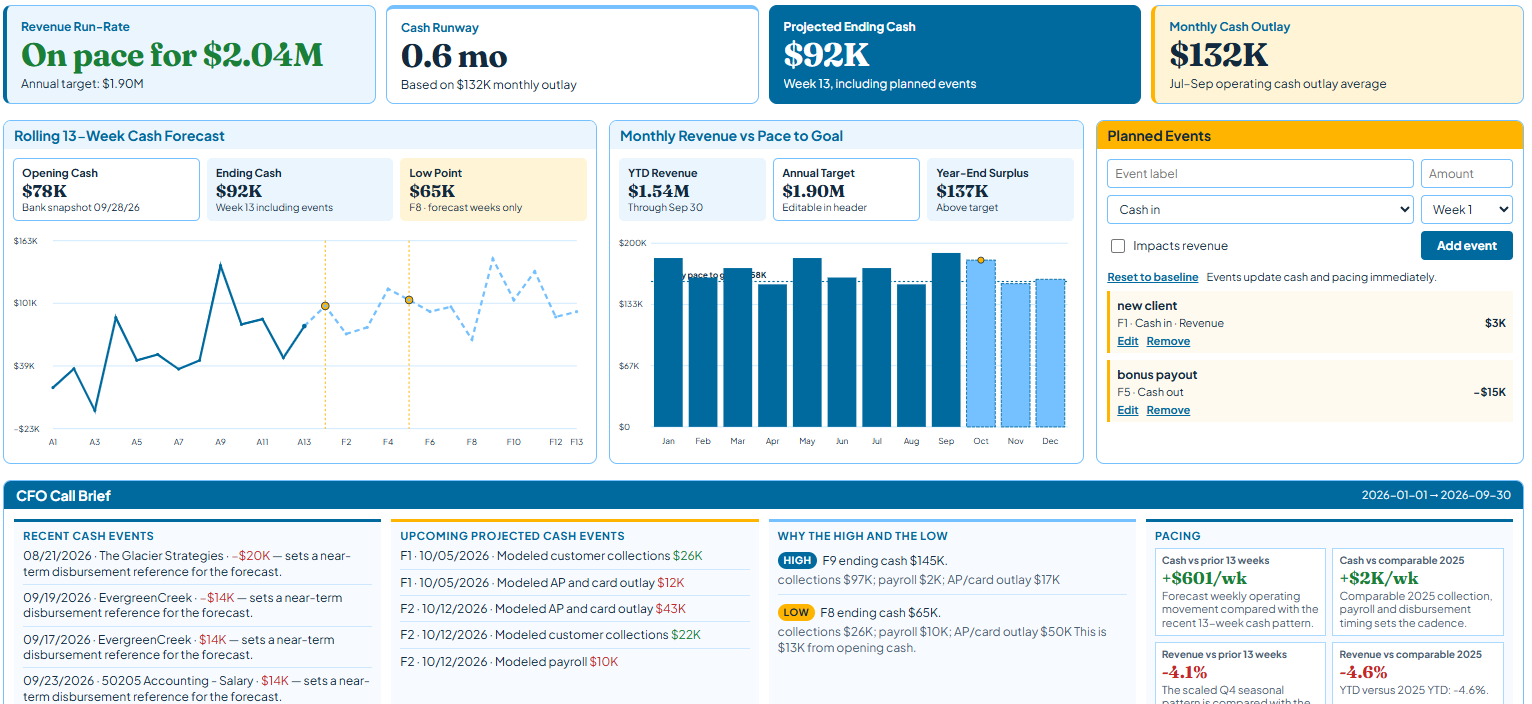
Task: Click the 'Revenue vs prior 13 weeks' pacing card
Action: click(1240, 673)
